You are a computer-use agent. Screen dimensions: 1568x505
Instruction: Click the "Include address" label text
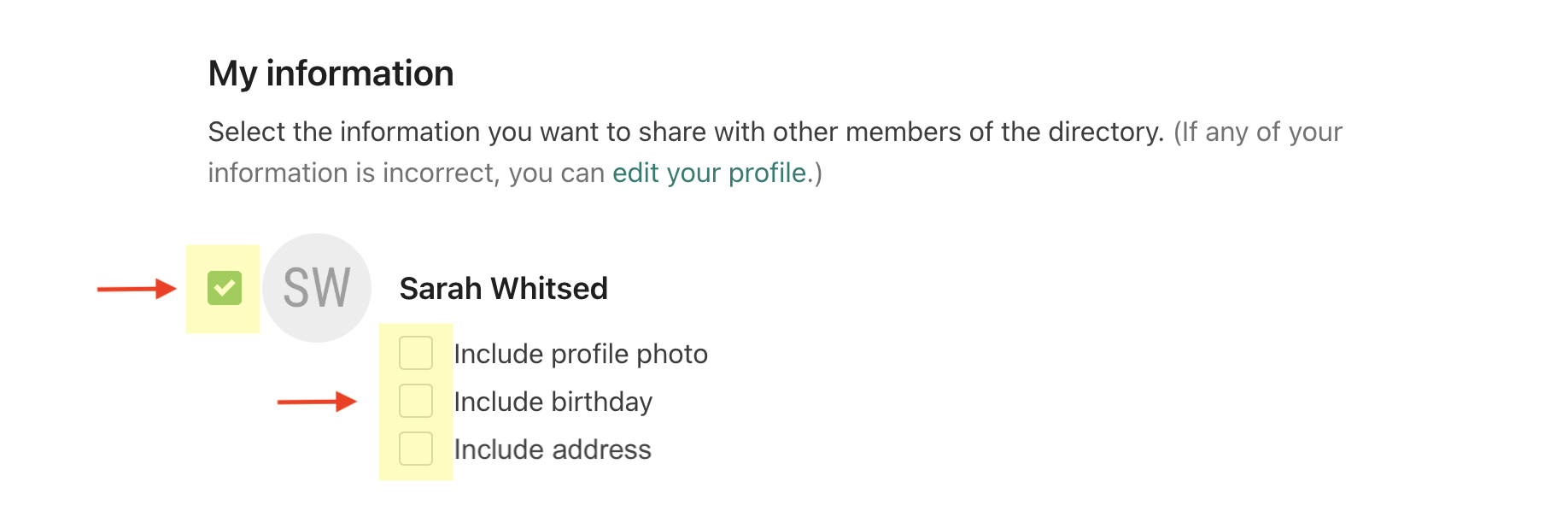point(553,449)
